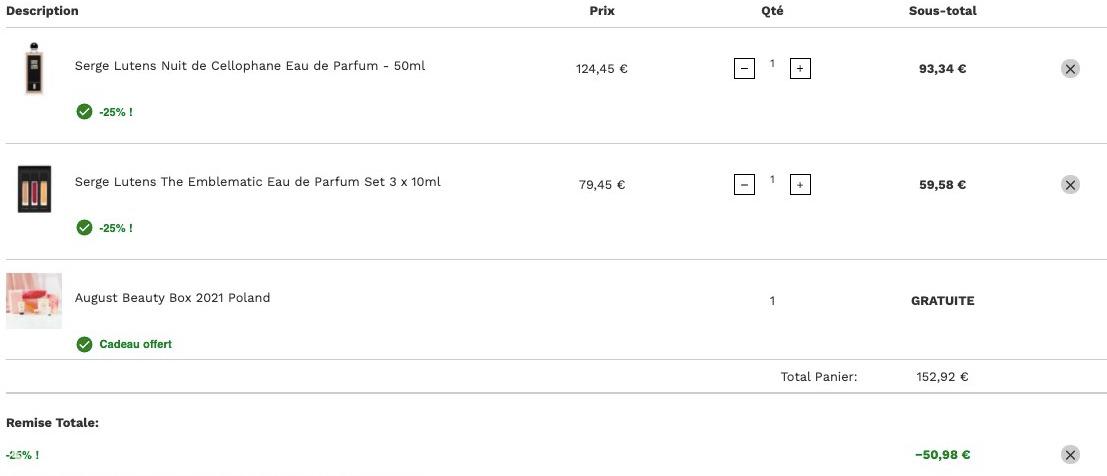Decrease quantity of Emblematic Set
The height and width of the screenshot is (476, 1107).
[744, 184]
